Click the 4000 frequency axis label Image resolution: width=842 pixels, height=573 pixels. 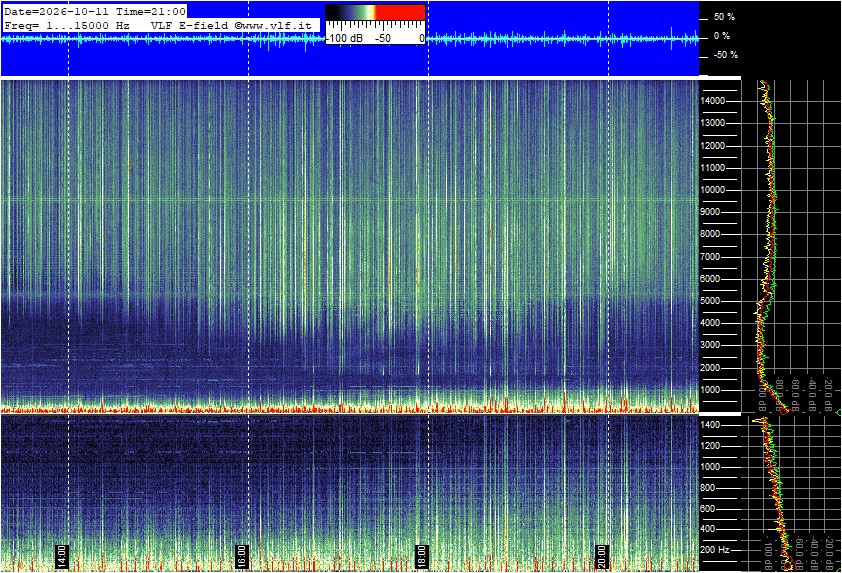click(x=710, y=323)
